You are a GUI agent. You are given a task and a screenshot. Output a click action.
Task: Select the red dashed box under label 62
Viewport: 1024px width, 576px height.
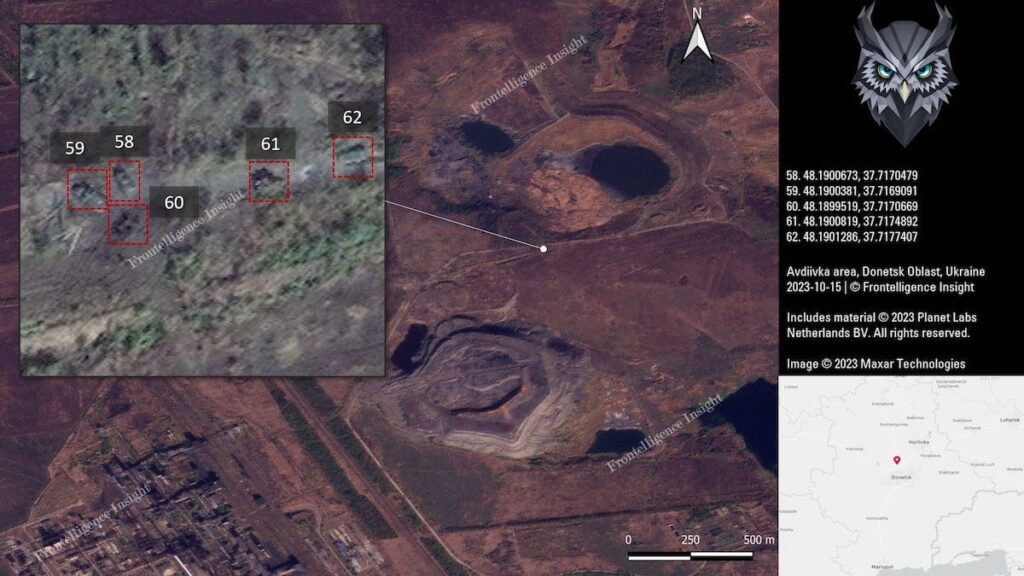click(x=352, y=157)
